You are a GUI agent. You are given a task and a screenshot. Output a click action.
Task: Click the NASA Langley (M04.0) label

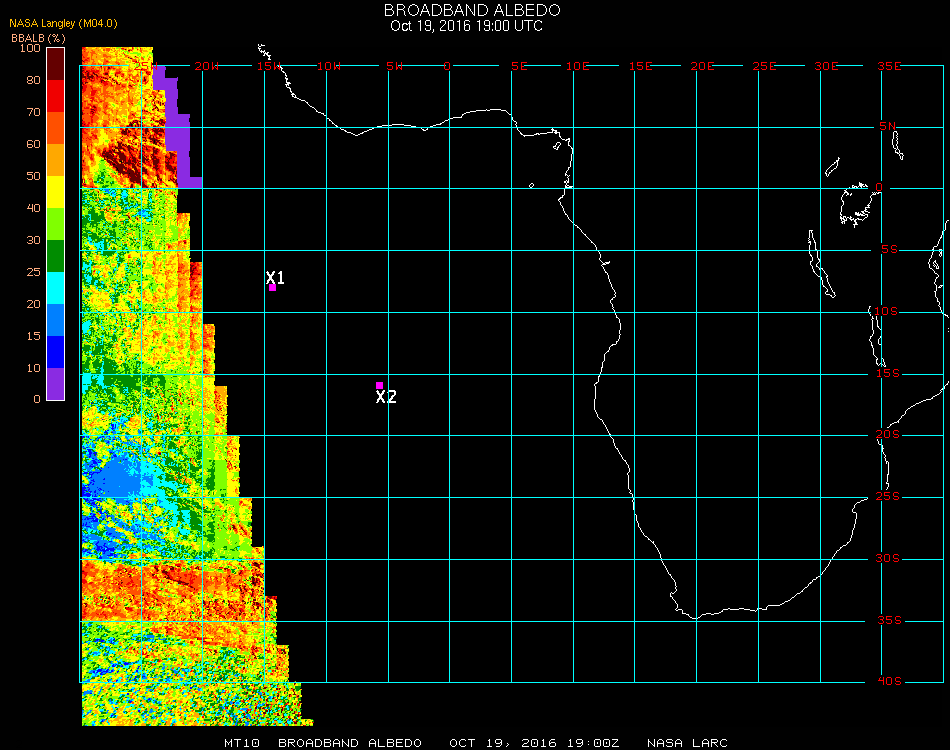(63, 24)
